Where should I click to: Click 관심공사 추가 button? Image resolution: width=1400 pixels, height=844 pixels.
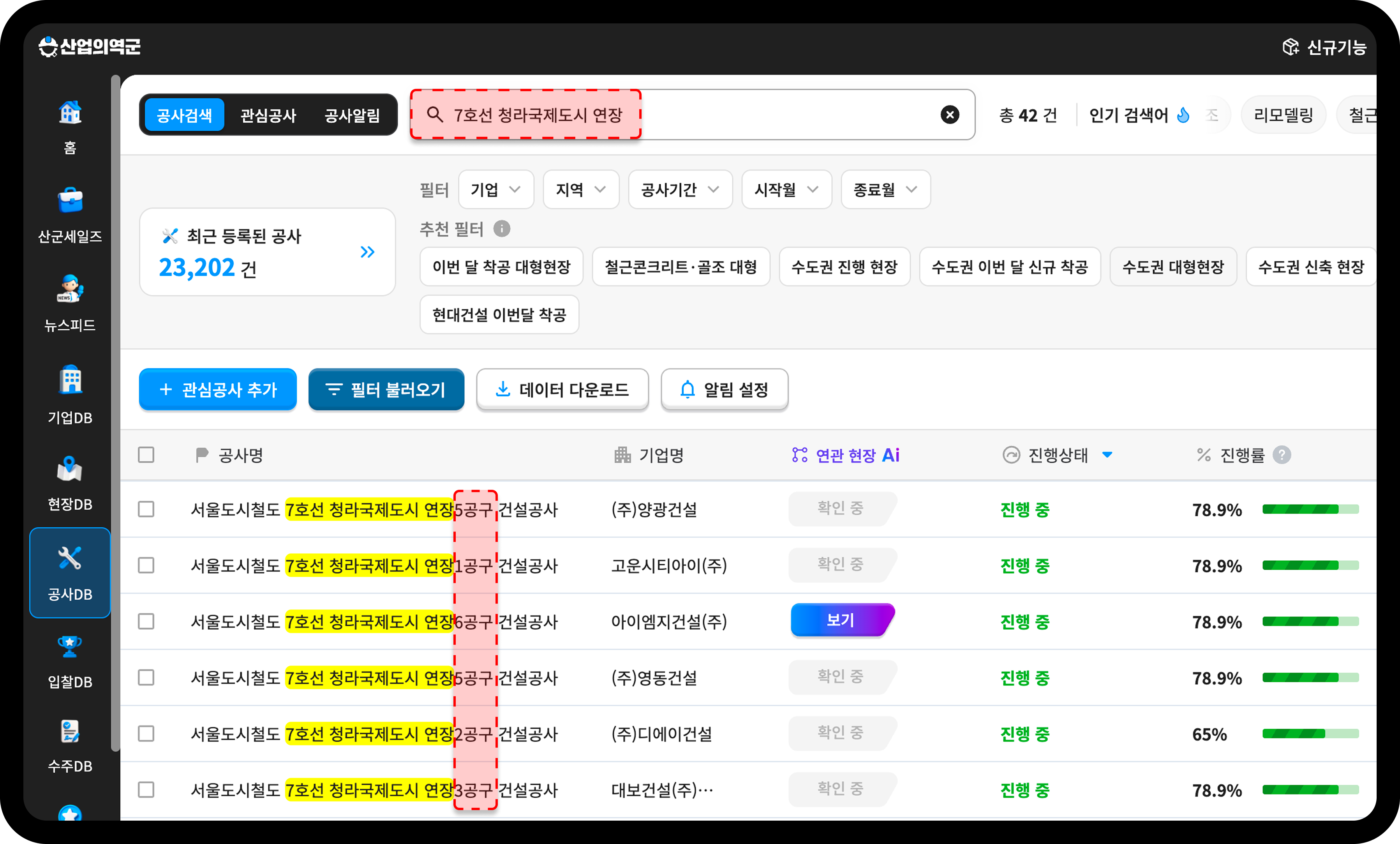tap(218, 389)
